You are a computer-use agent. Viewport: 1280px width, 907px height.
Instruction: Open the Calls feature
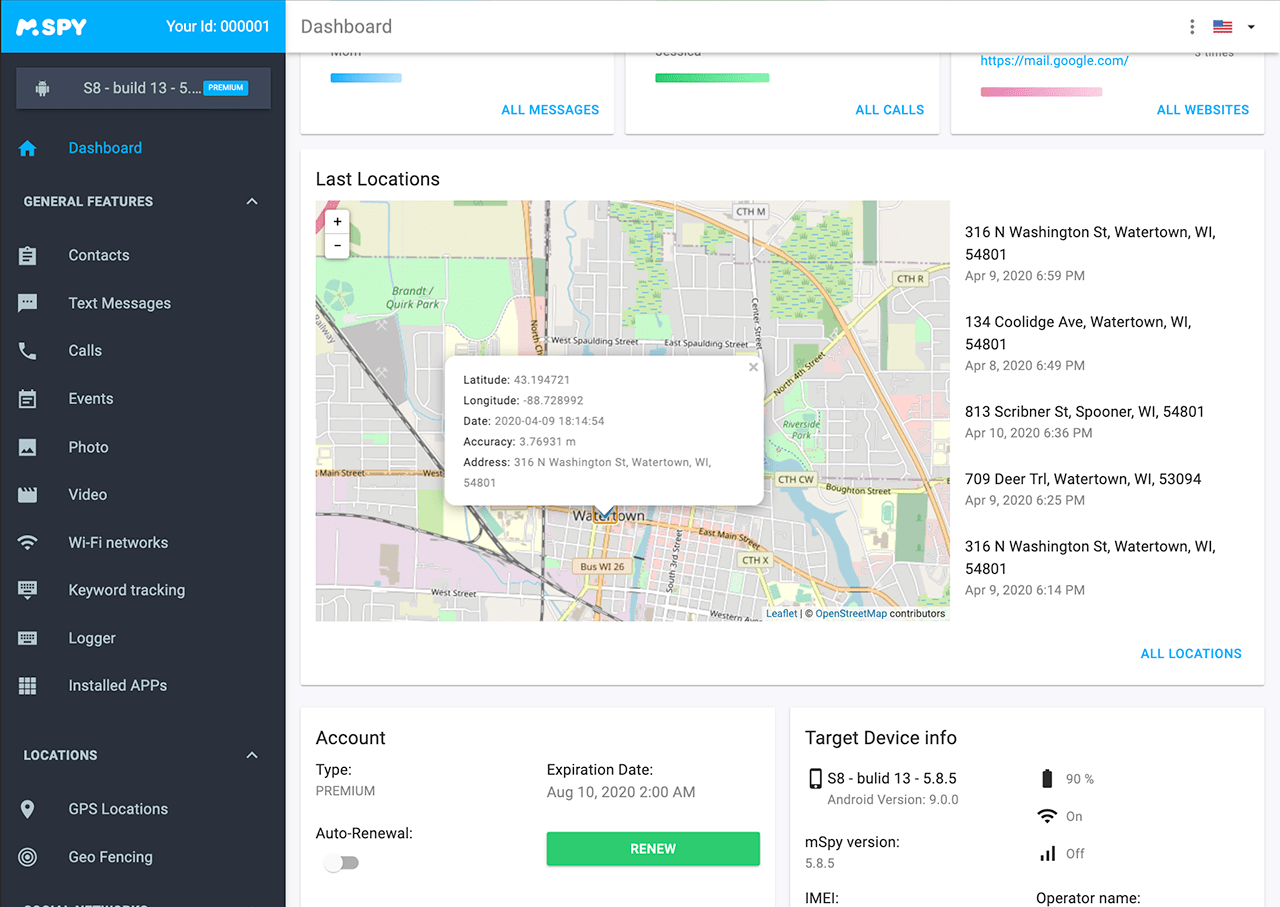click(x=85, y=350)
